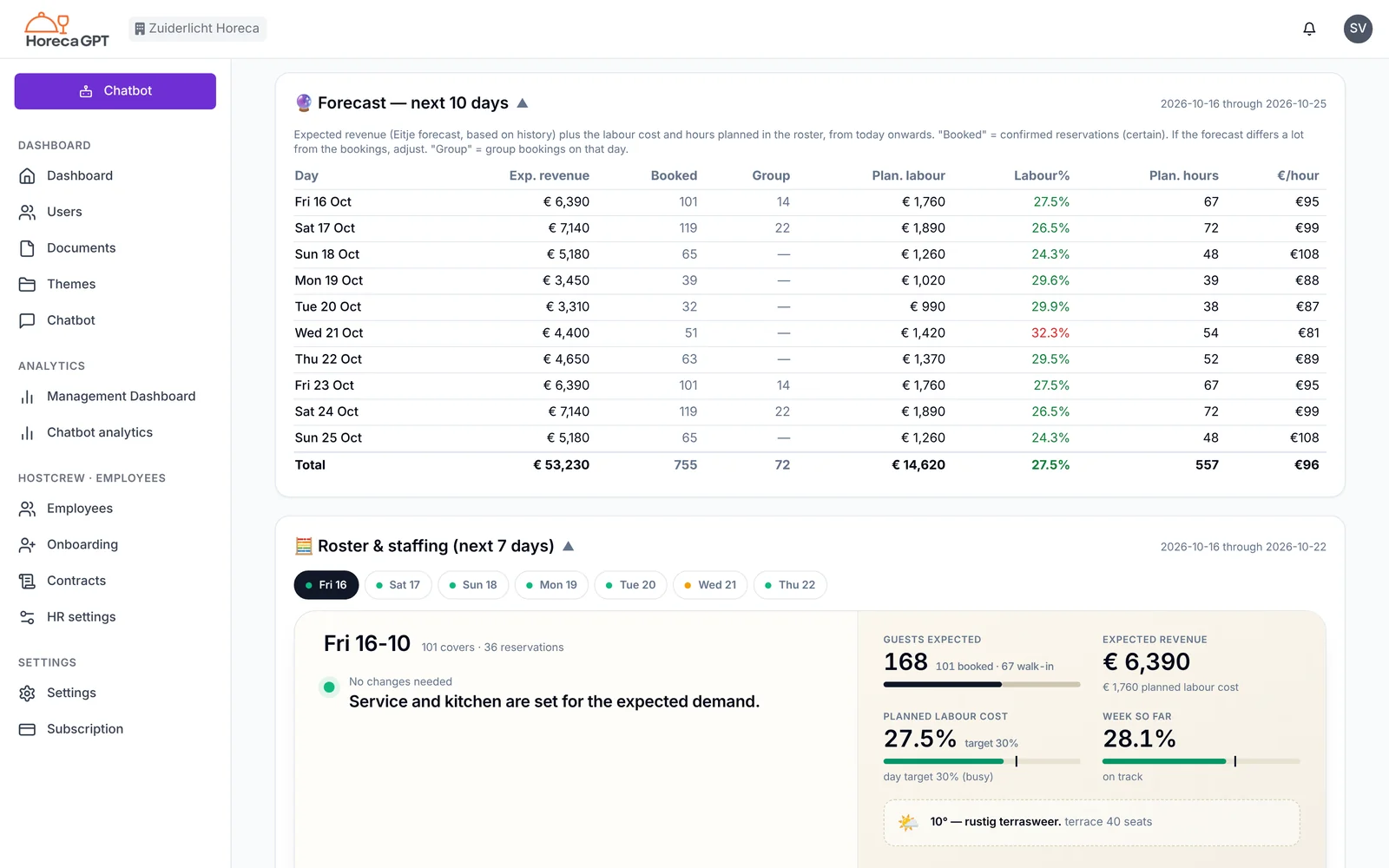Click the Themes folder icon
1389x868 pixels.
(x=27, y=284)
